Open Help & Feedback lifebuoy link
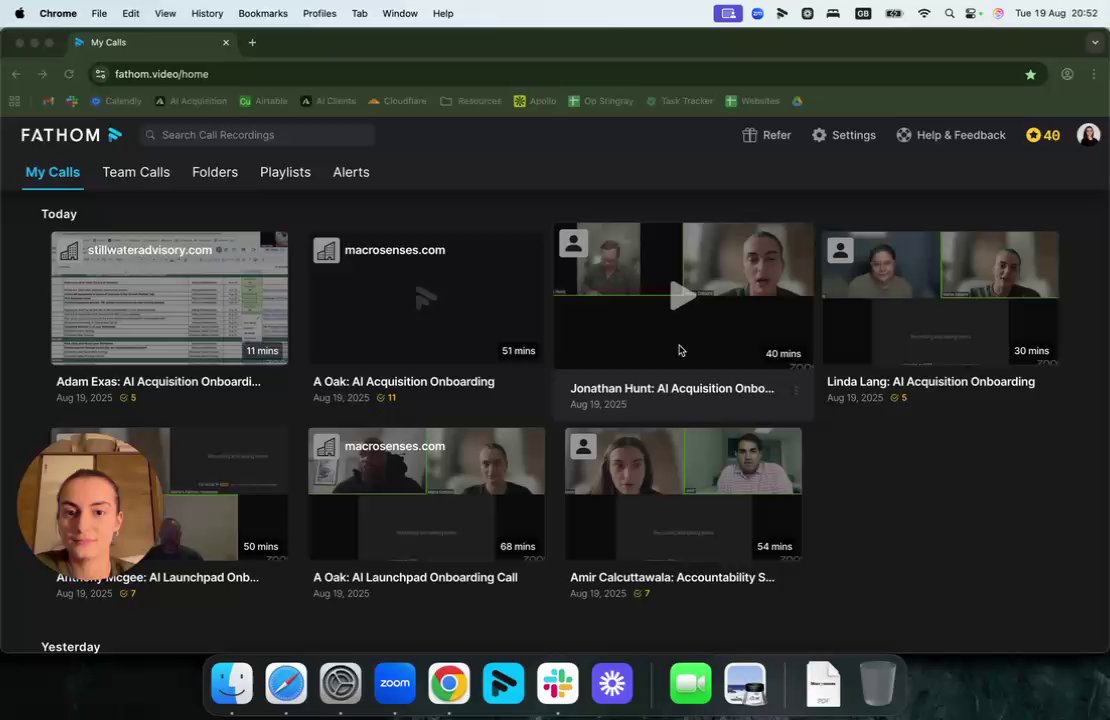 (951, 135)
